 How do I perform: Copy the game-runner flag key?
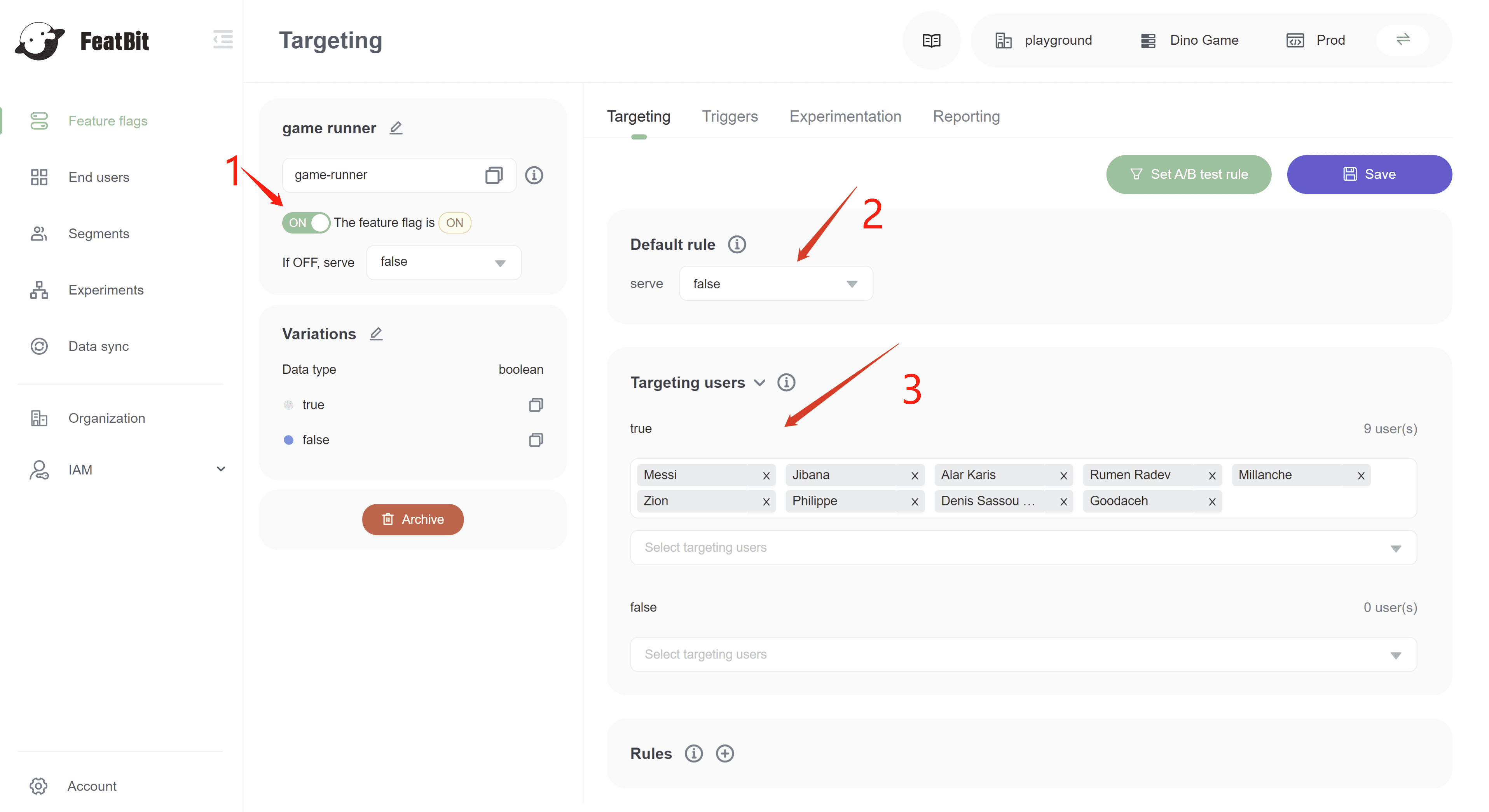(x=494, y=175)
